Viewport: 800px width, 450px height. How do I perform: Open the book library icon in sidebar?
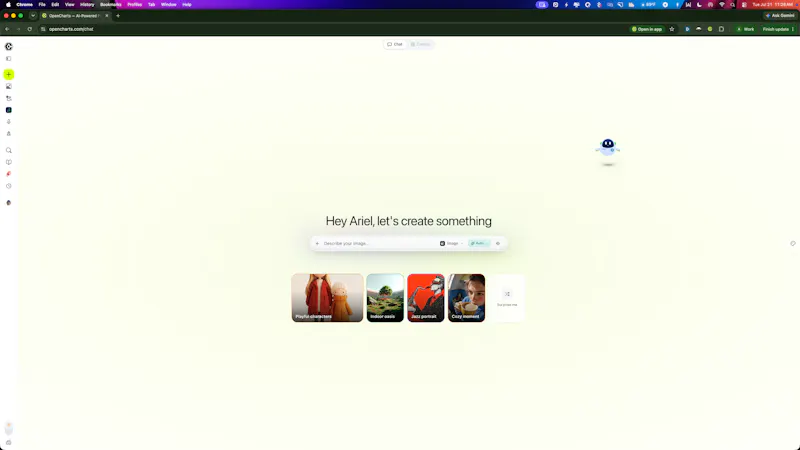[9, 162]
